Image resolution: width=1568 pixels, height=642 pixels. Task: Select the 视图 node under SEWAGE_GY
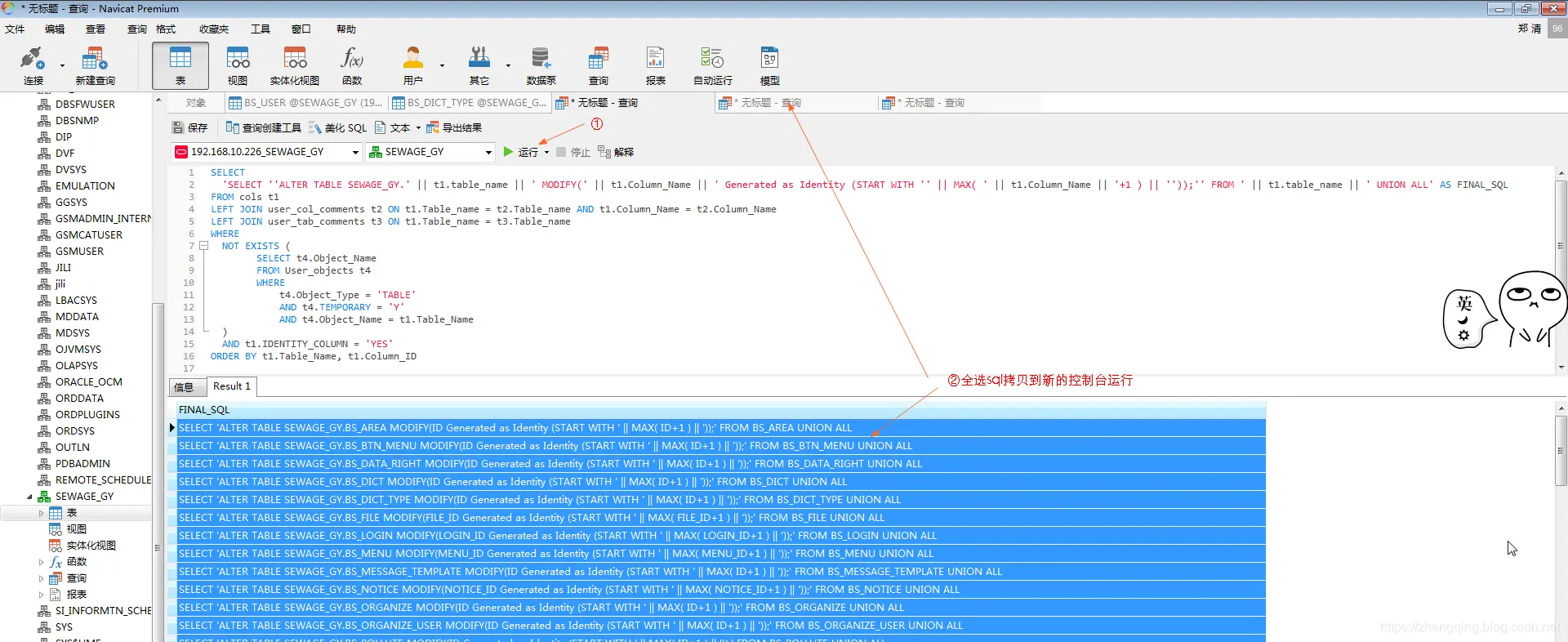pos(76,528)
